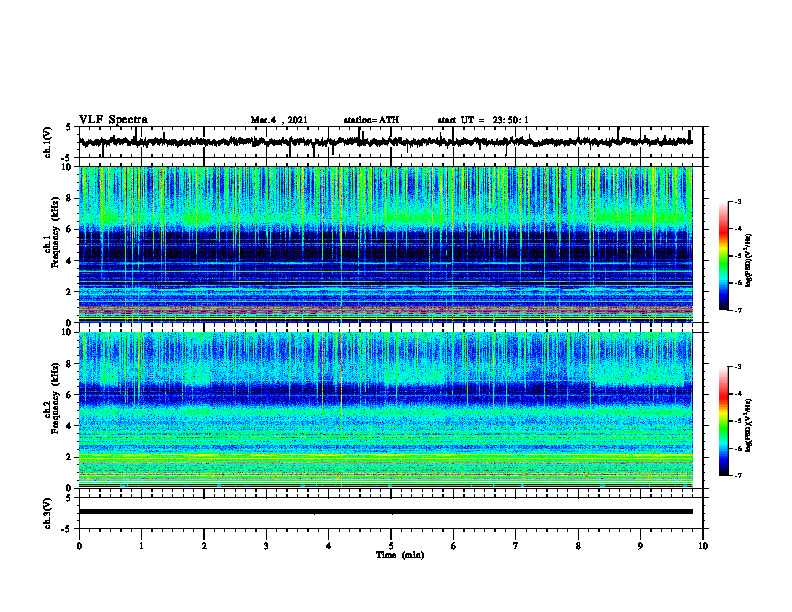Click the ch.2 spectrogram color bar
The height and width of the screenshot is (612, 792).
click(723, 421)
